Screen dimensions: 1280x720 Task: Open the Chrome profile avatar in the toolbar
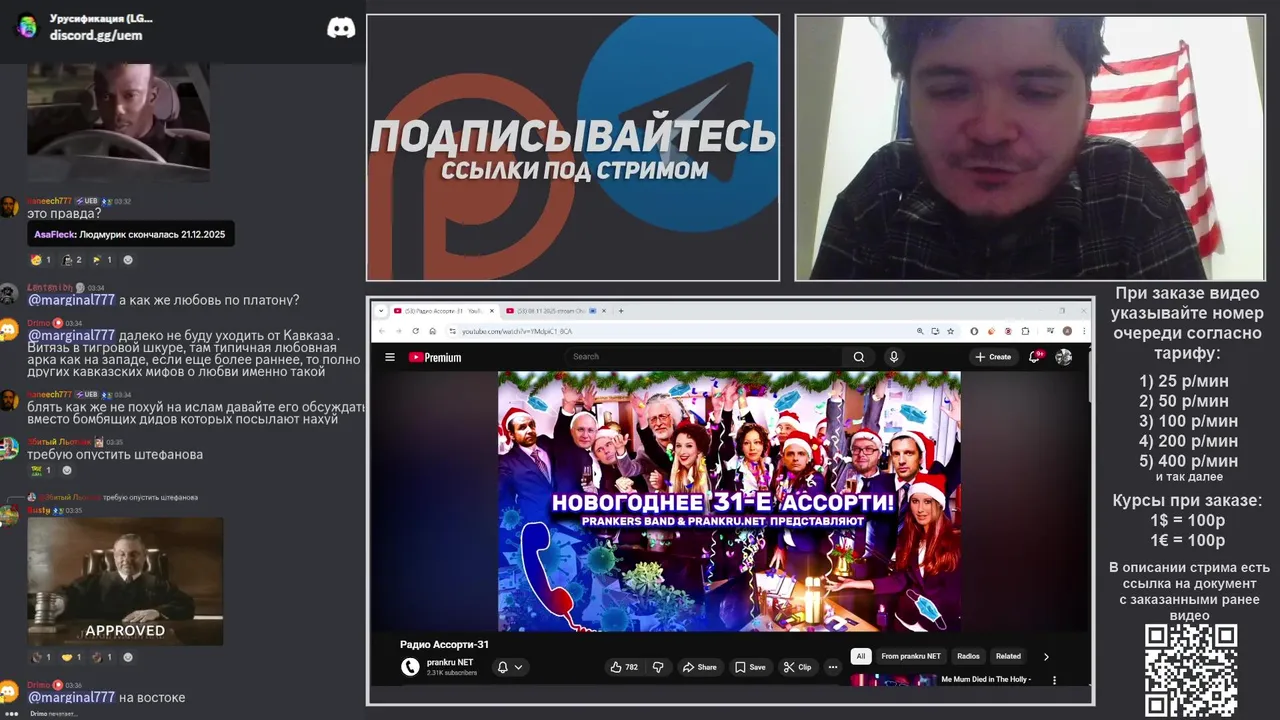(1067, 331)
